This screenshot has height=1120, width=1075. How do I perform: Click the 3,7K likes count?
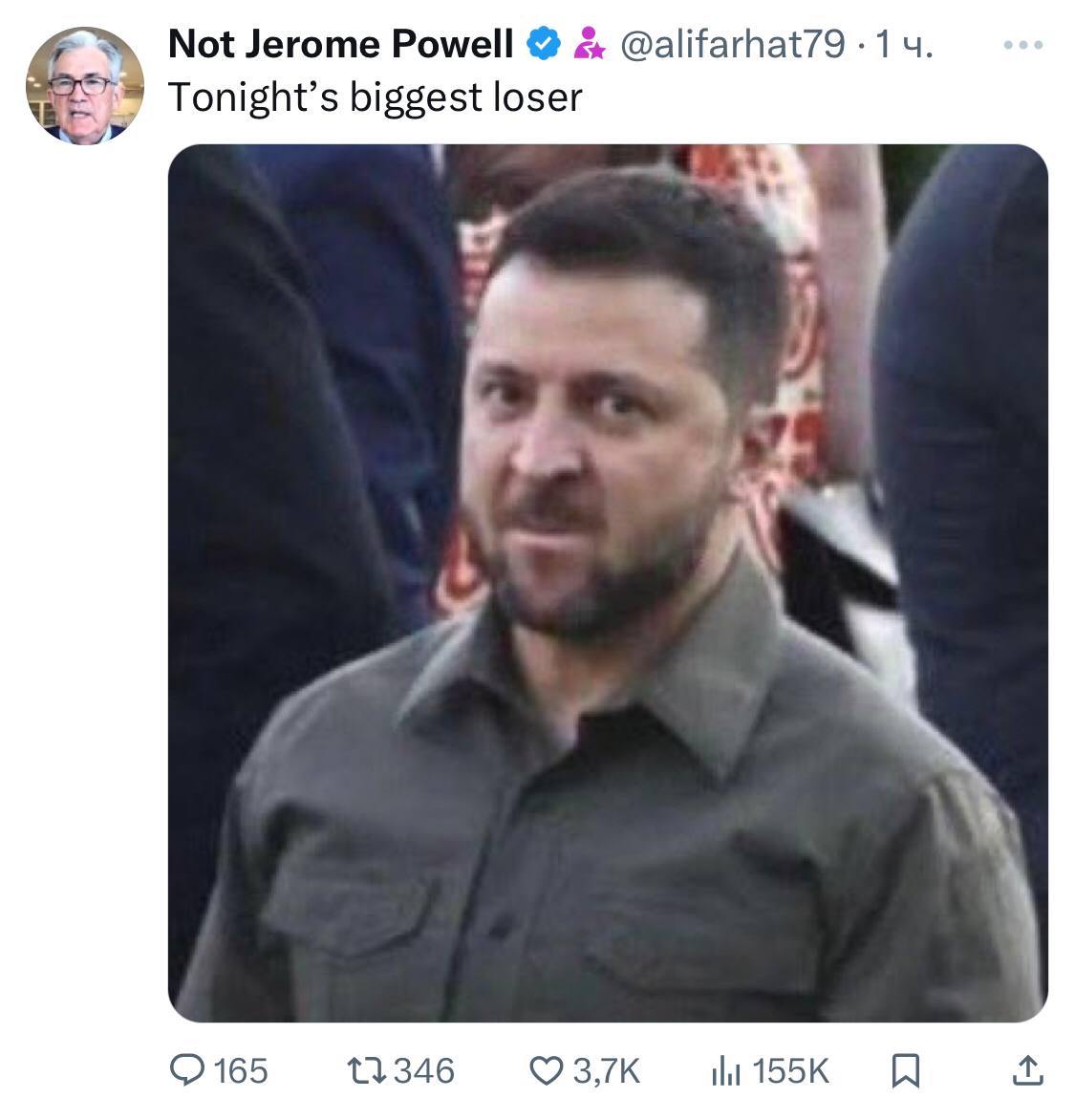606,1070
